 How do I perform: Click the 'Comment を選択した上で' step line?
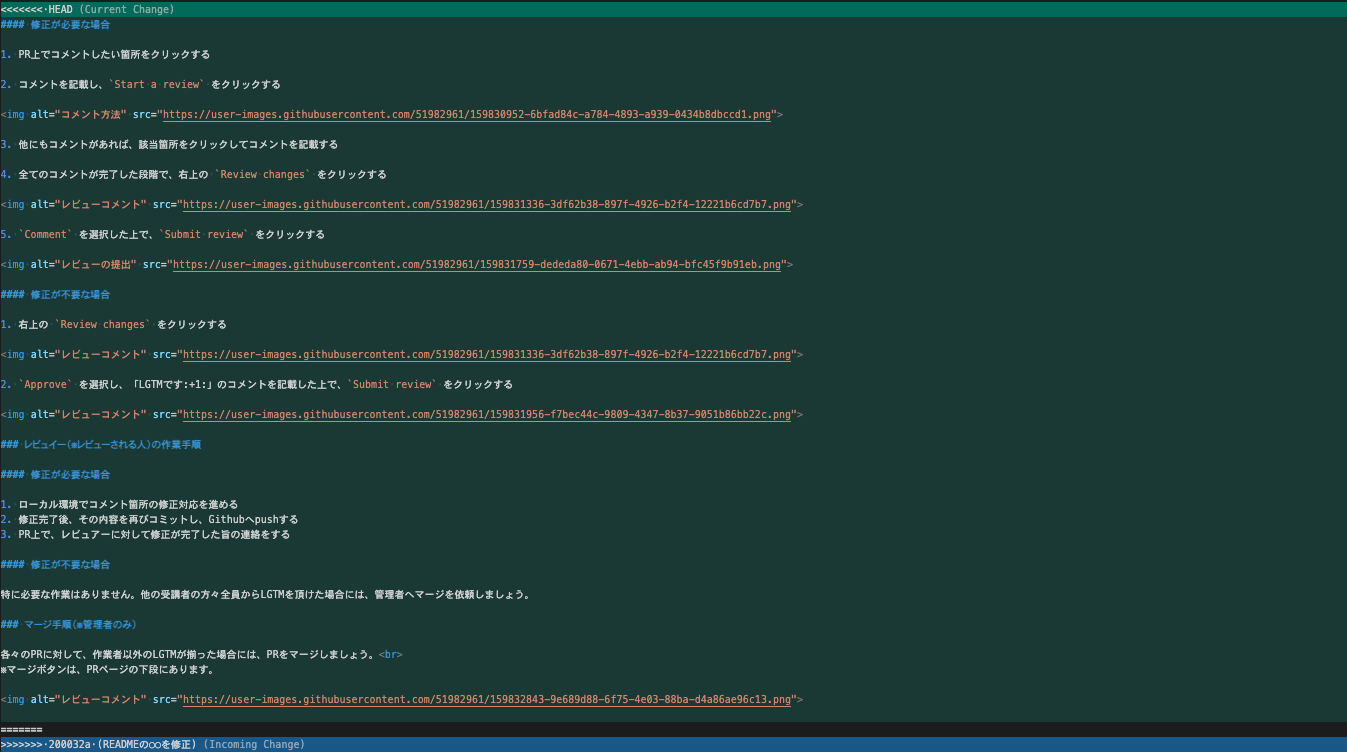click(163, 234)
